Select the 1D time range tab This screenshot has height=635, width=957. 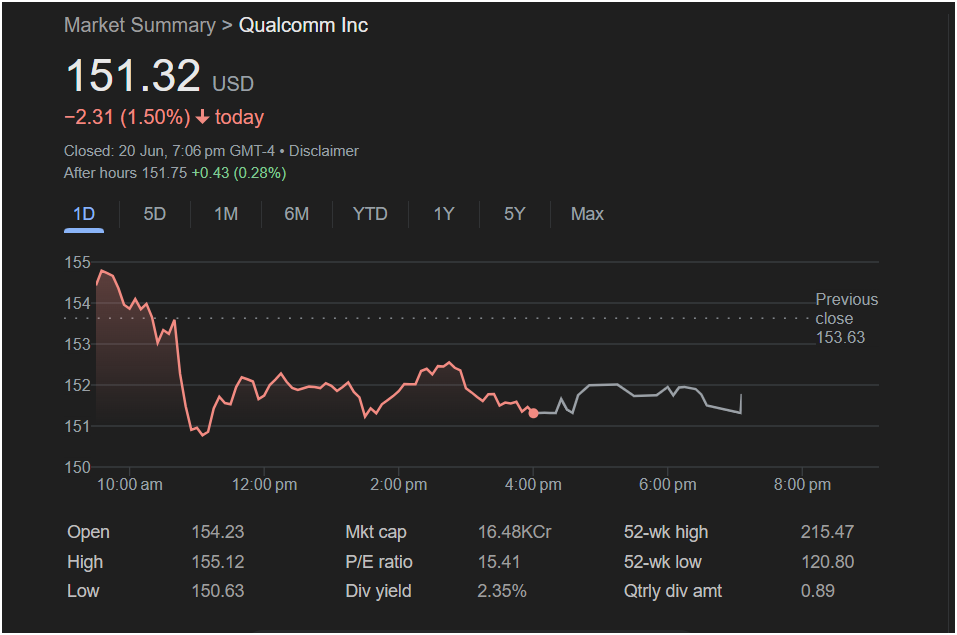(x=84, y=214)
